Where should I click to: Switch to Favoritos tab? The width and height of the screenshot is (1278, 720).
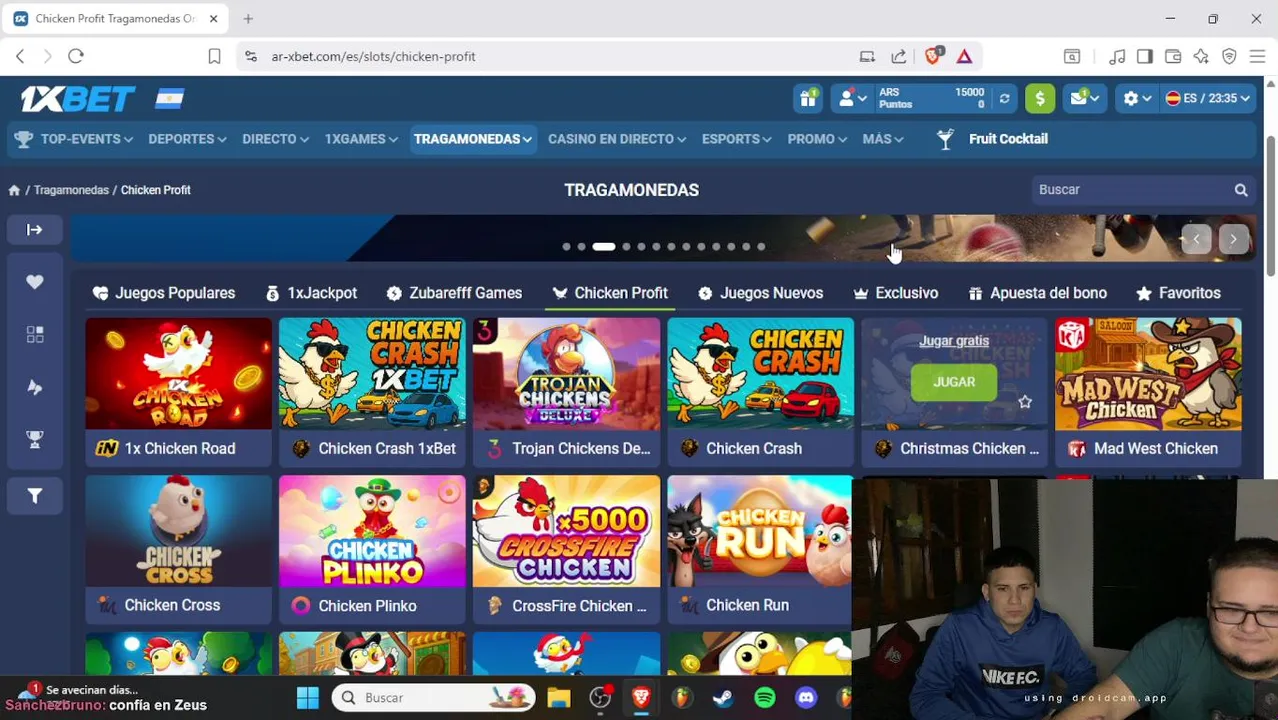tap(1178, 293)
